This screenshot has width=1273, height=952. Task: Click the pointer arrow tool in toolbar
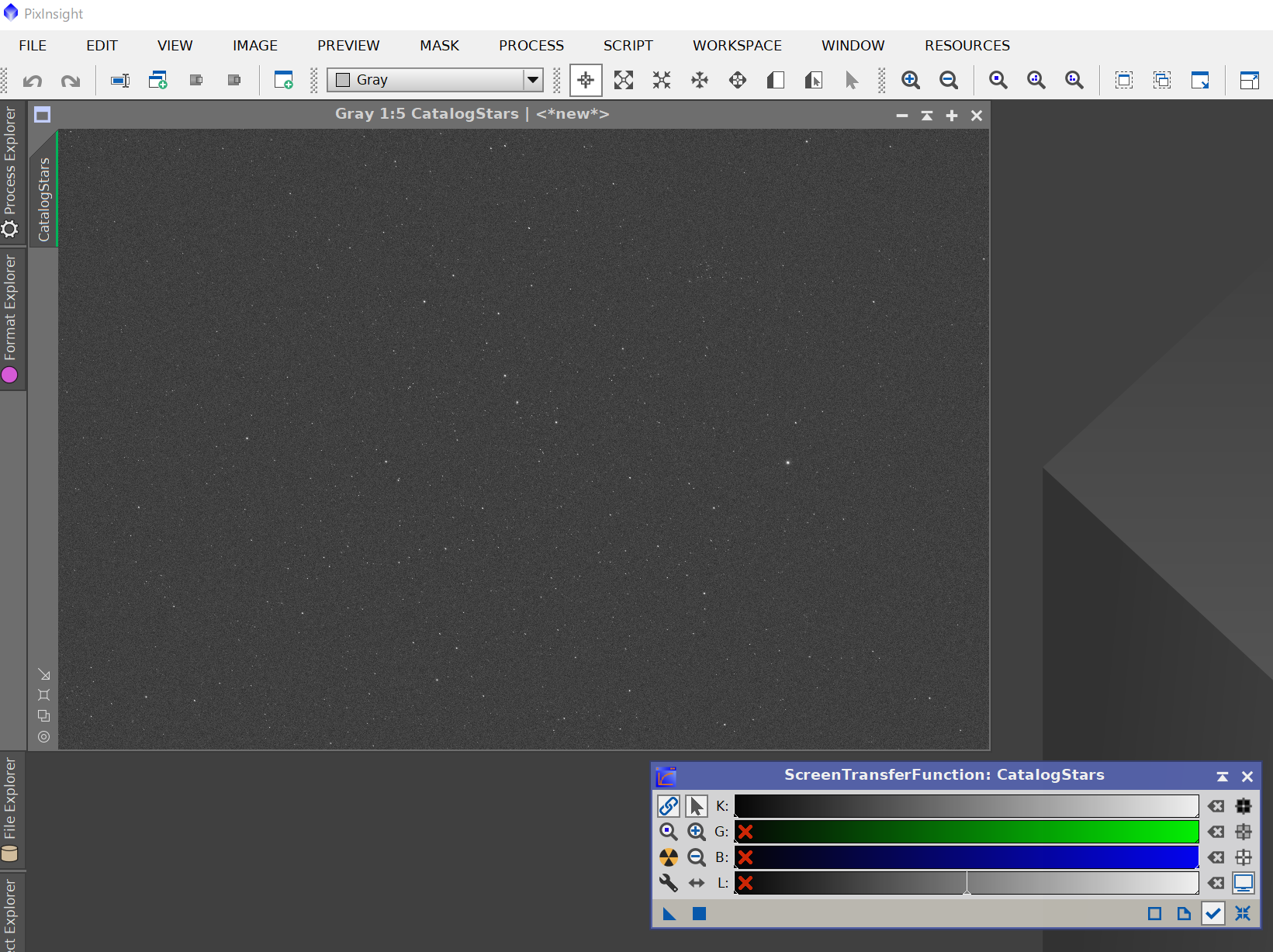pos(852,80)
